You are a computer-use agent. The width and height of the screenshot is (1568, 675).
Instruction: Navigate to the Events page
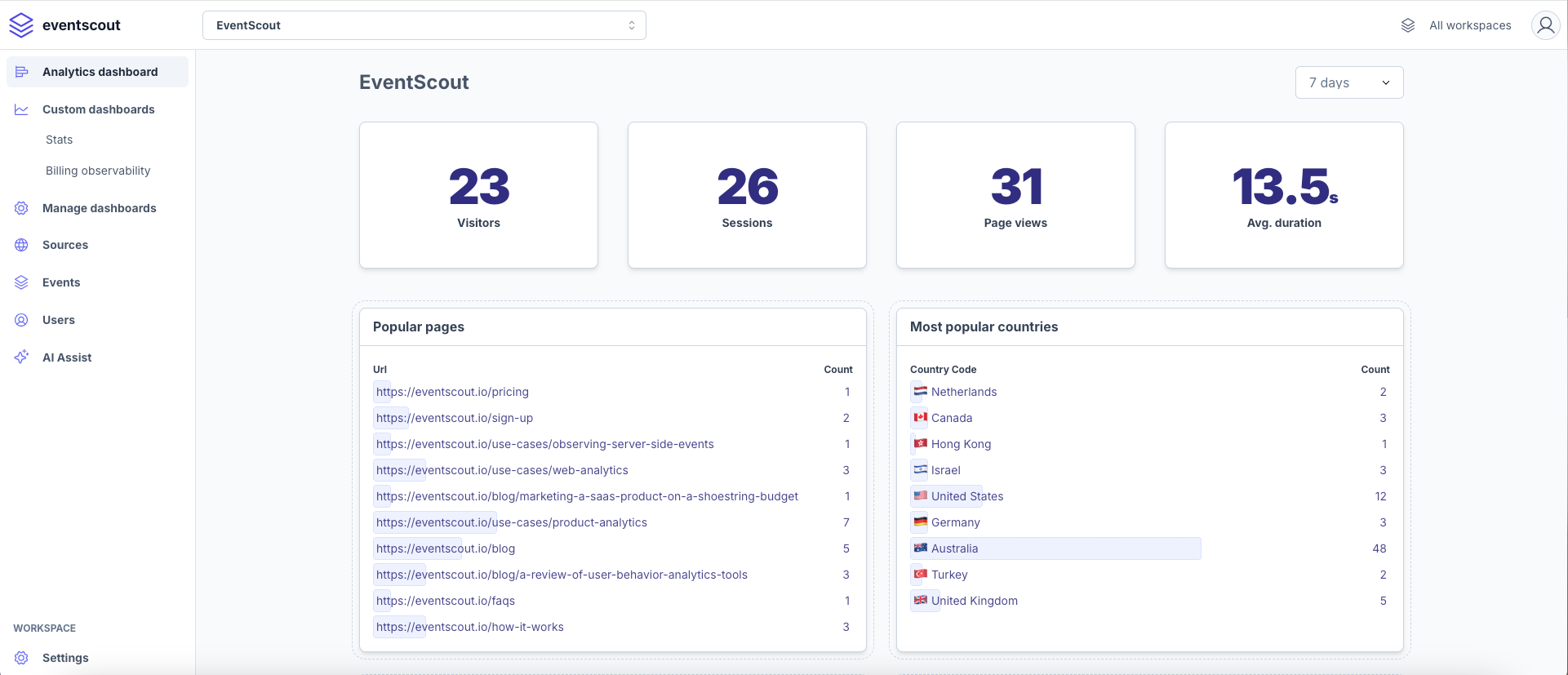(x=61, y=282)
